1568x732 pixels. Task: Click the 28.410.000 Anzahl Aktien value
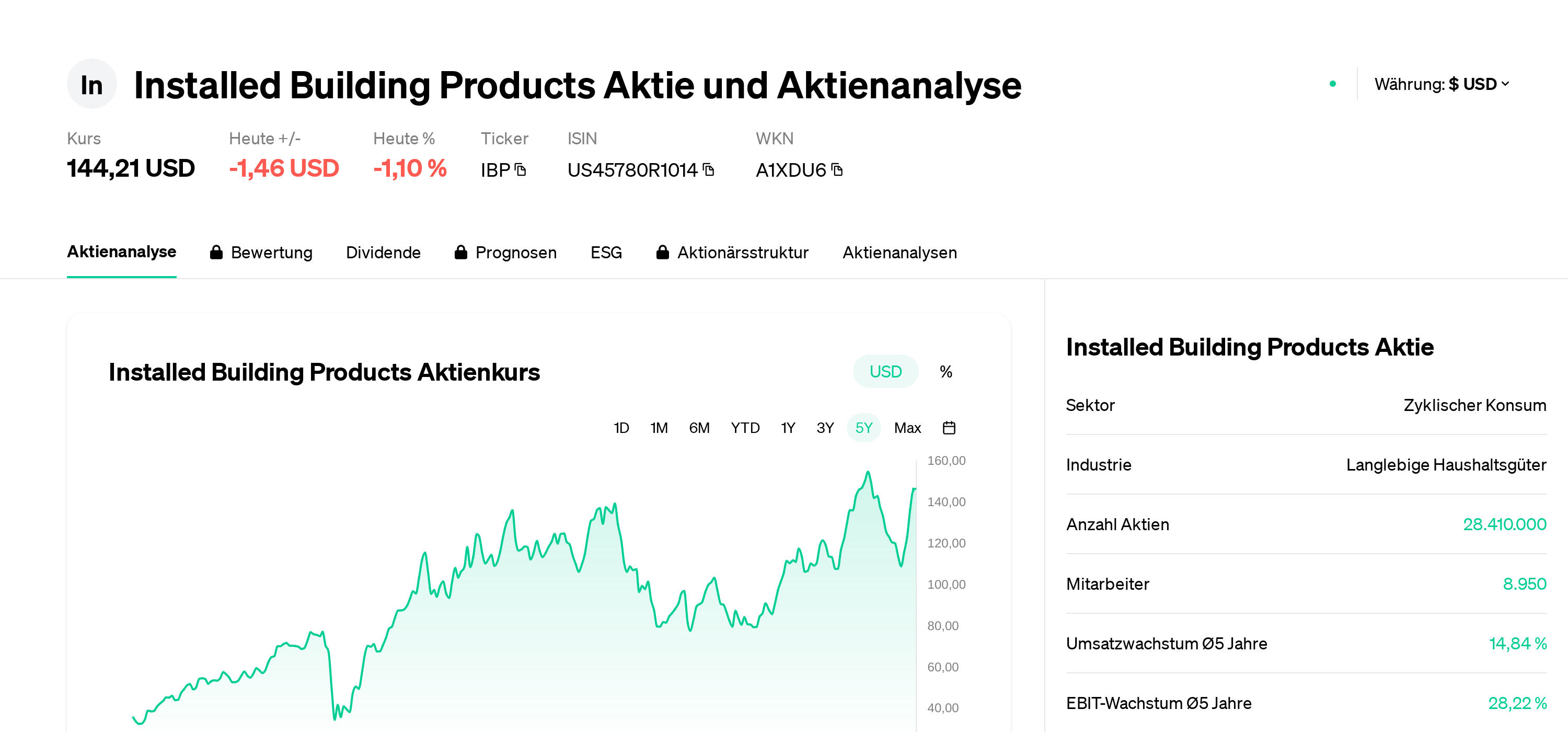(x=1504, y=524)
